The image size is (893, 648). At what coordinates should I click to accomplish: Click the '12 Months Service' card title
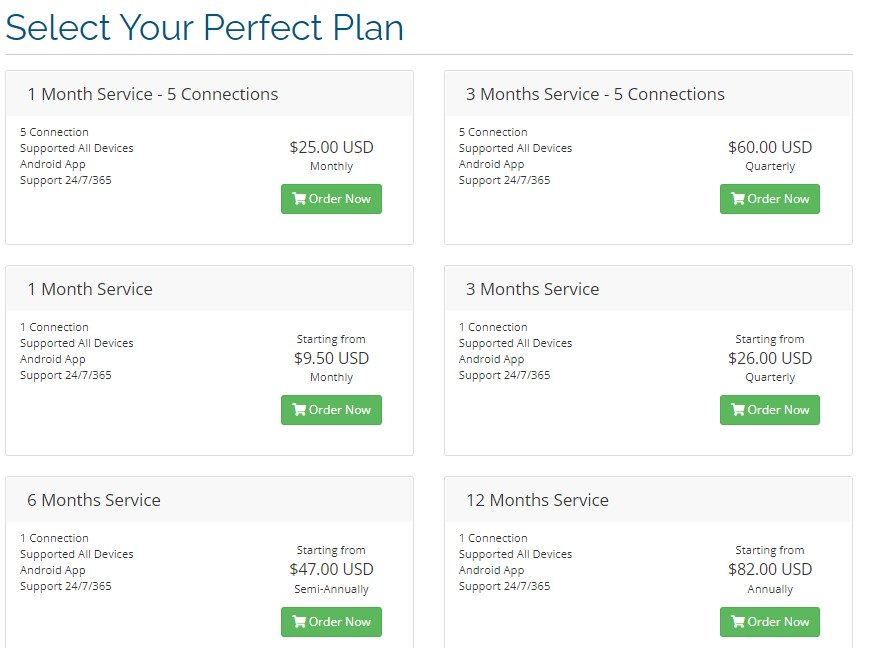(537, 500)
